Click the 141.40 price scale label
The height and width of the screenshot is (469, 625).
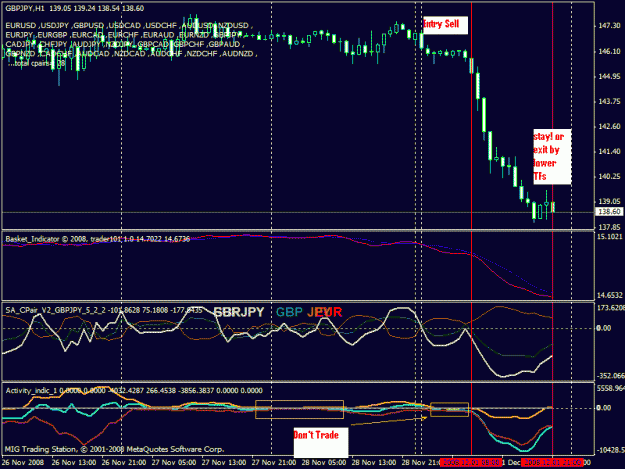[609, 152]
